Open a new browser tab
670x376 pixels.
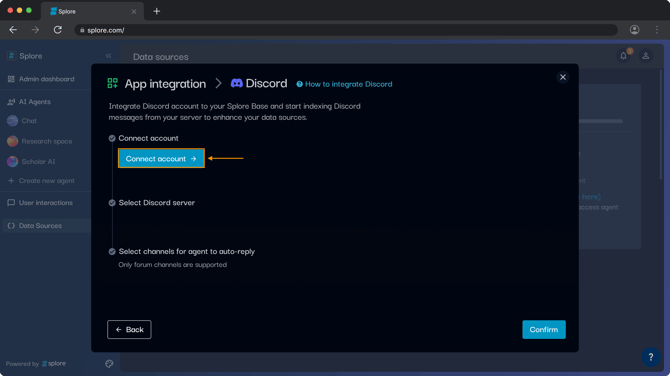pos(157,11)
